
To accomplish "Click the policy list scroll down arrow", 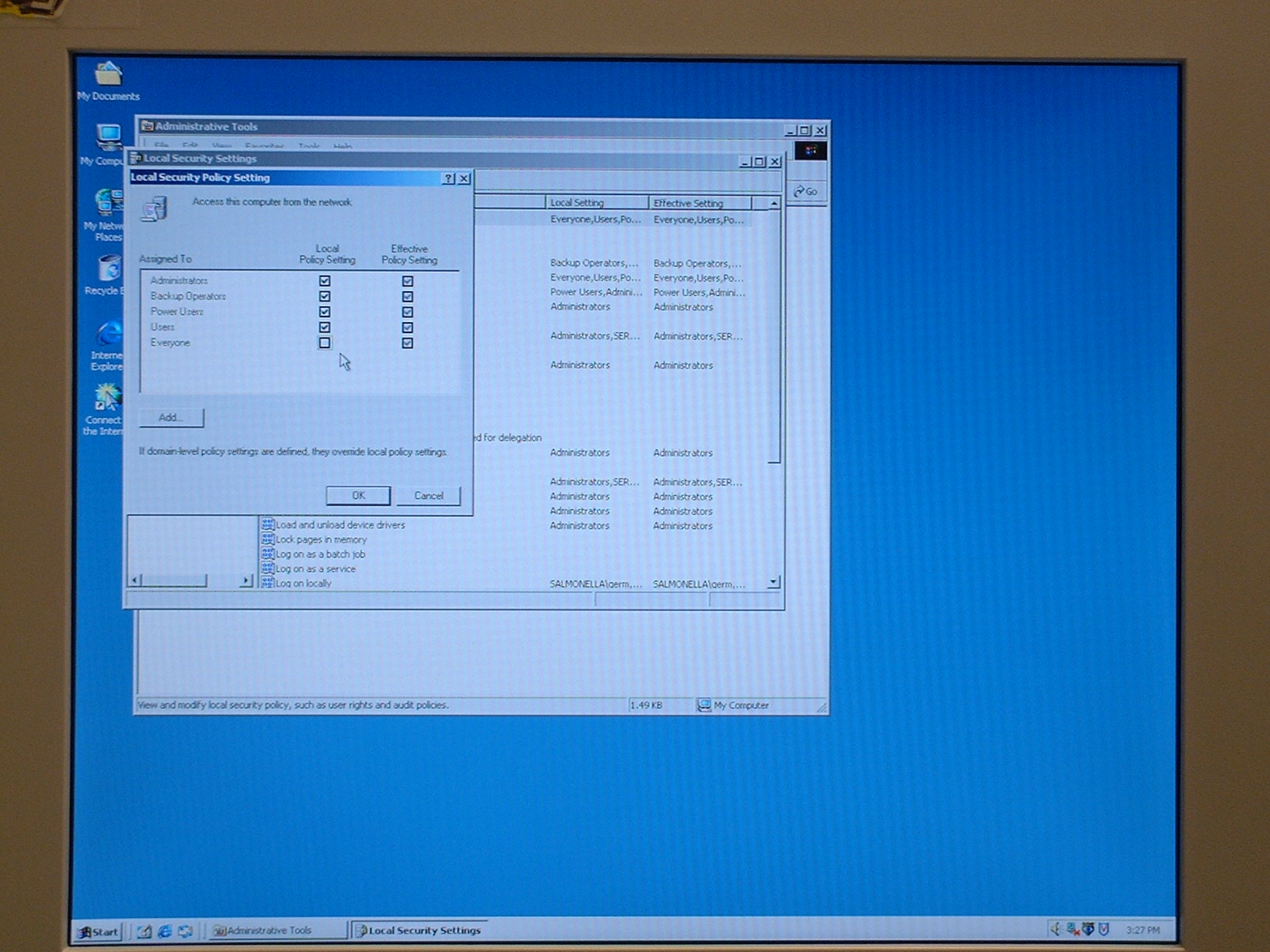I will tap(773, 582).
